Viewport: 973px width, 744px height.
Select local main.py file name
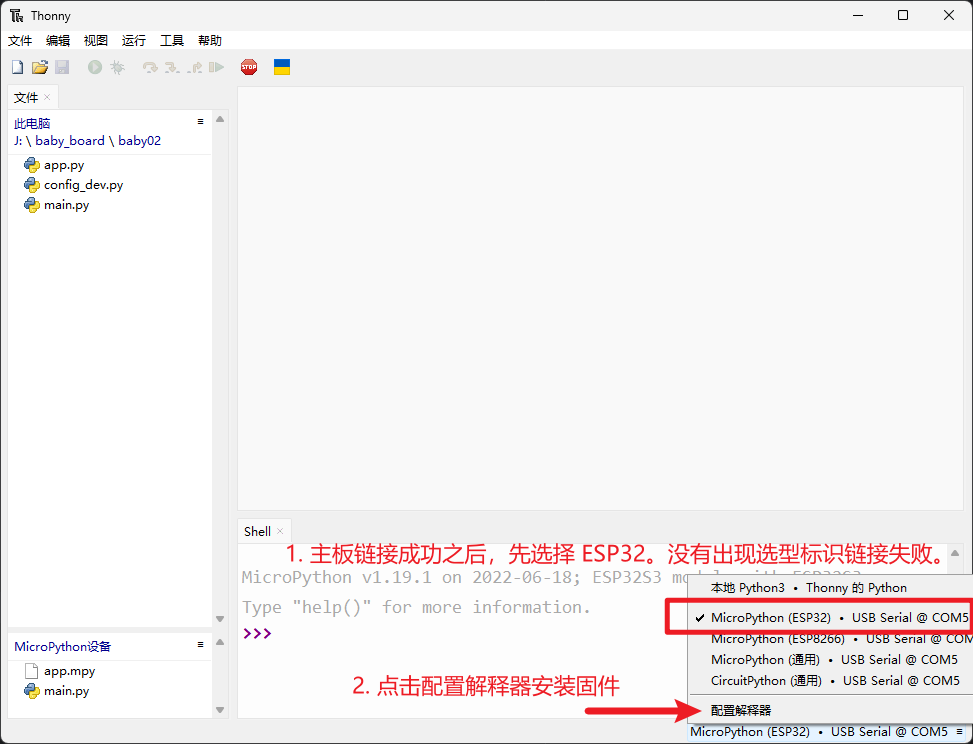tap(66, 205)
